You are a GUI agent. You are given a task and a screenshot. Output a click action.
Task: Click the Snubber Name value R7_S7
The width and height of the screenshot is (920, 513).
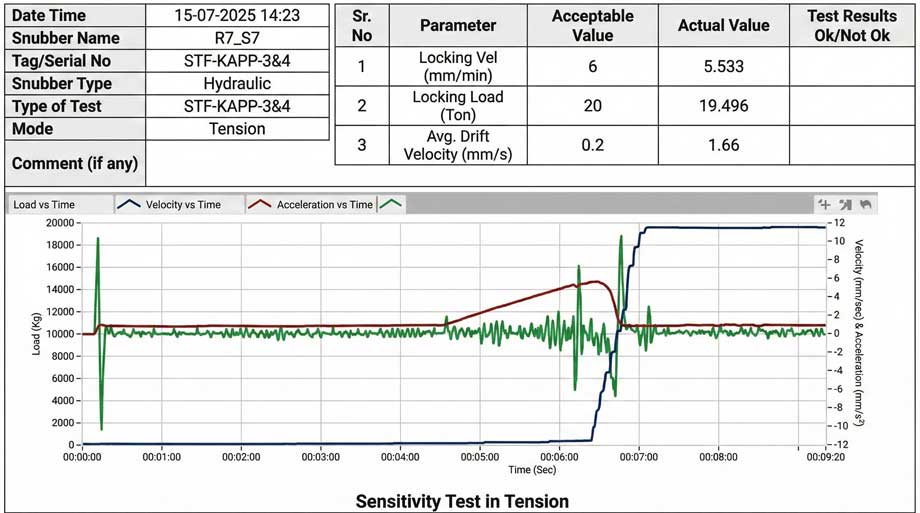237,38
